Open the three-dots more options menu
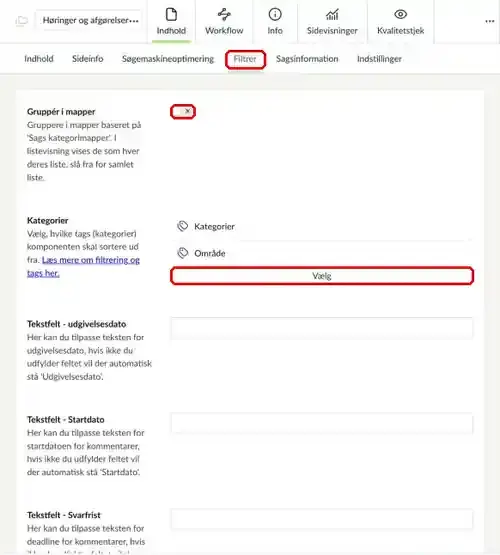500x555 pixels. [x=490, y=21]
